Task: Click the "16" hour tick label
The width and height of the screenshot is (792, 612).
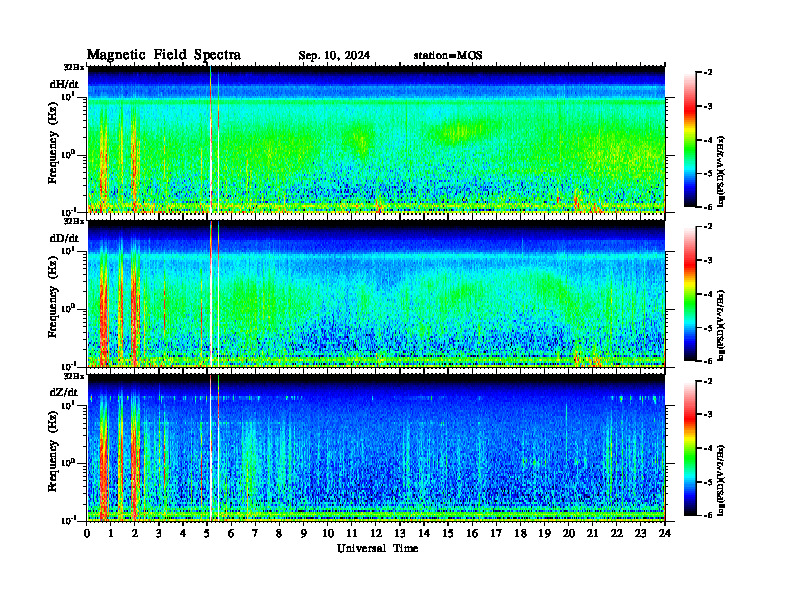Action: 472,533
